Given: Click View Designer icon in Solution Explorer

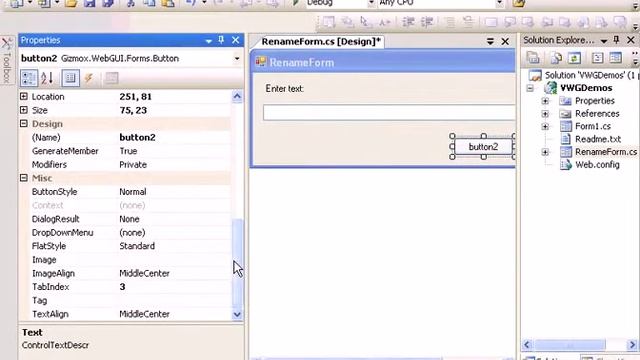Looking at the screenshot, I should [616, 58].
